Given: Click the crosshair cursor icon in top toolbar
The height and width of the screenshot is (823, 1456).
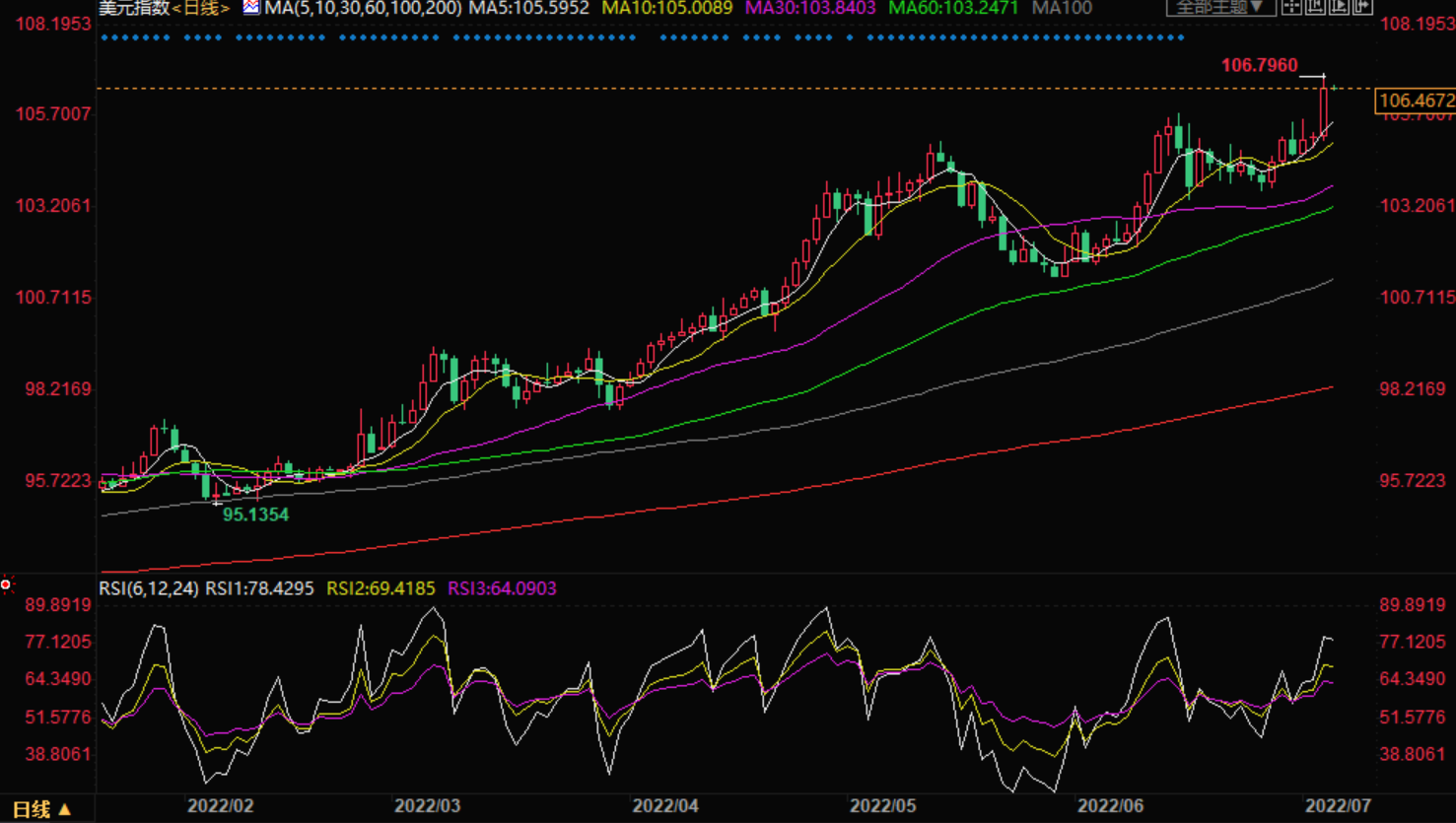Looking at the screenshot, I should [x=1291, y=7].
